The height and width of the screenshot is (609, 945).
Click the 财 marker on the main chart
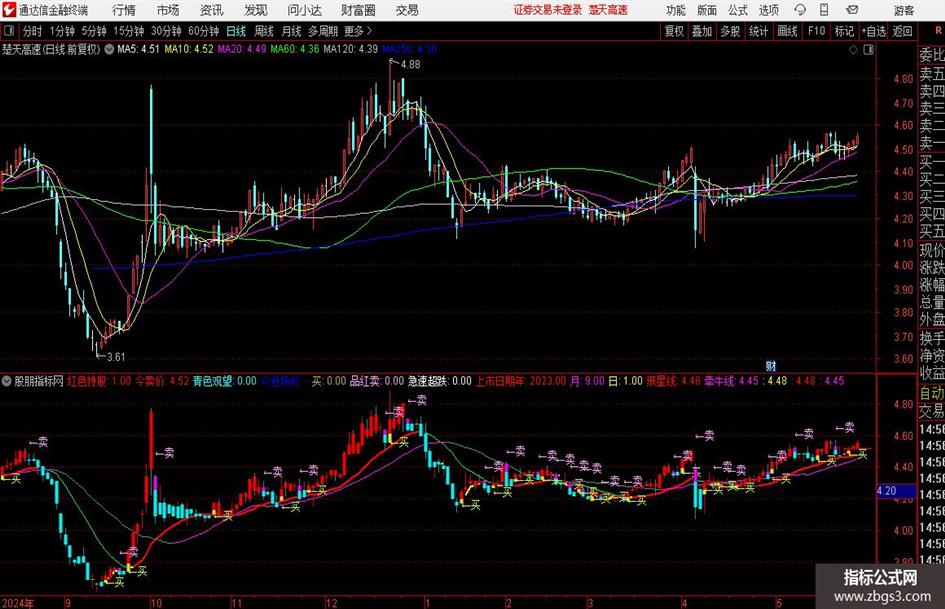click(770, 365)
